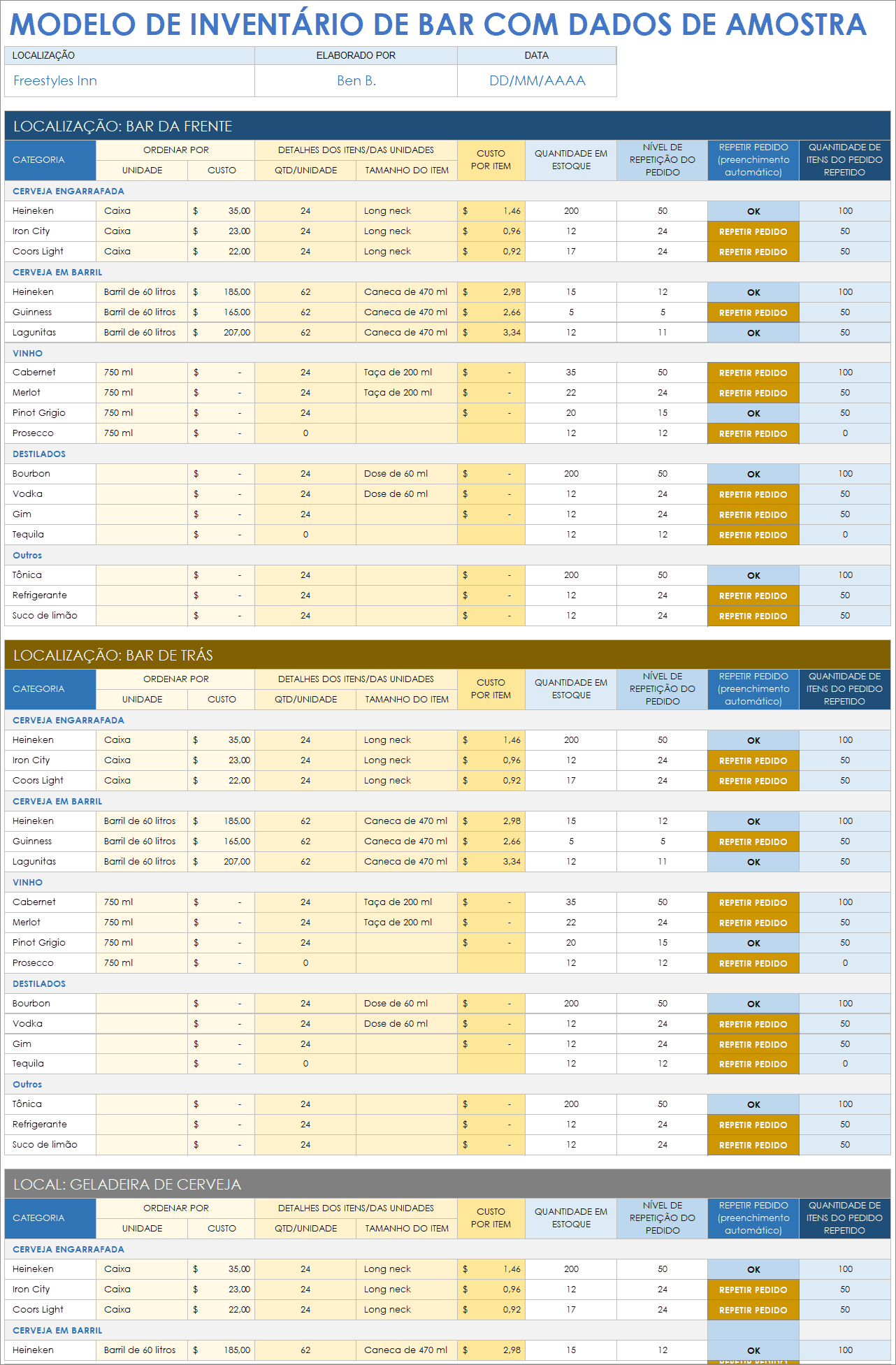Click the DD/MM/AAAA date cell
This screenshot has height=1365, width=896.
(537, 81)
